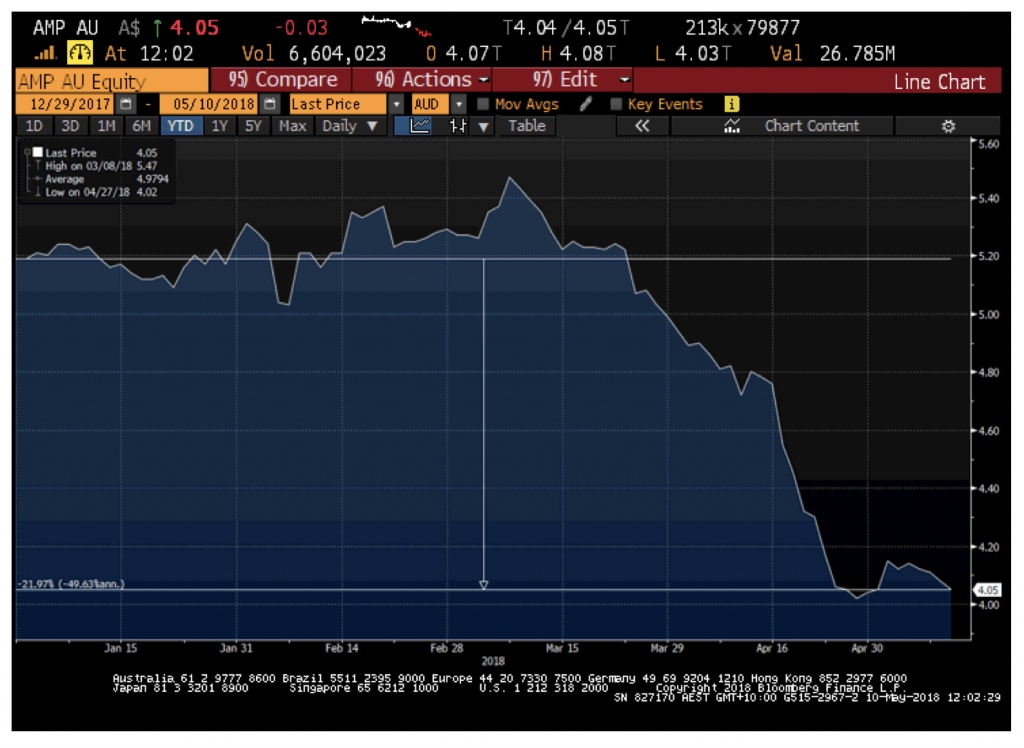Collapse panel with the double-chevron icon

point(643,126)
